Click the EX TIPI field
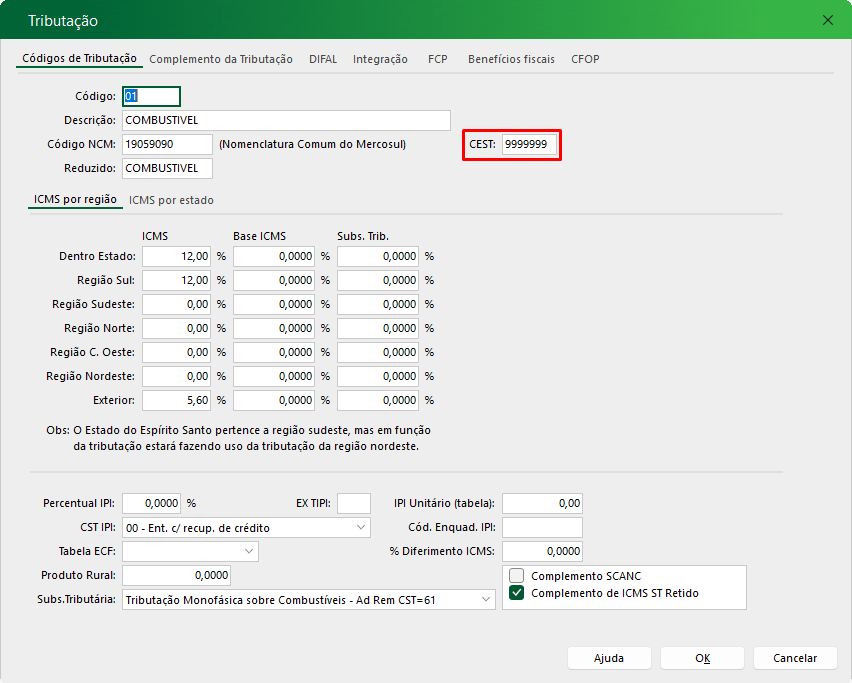852x683 pixels. tap(354, 504)
